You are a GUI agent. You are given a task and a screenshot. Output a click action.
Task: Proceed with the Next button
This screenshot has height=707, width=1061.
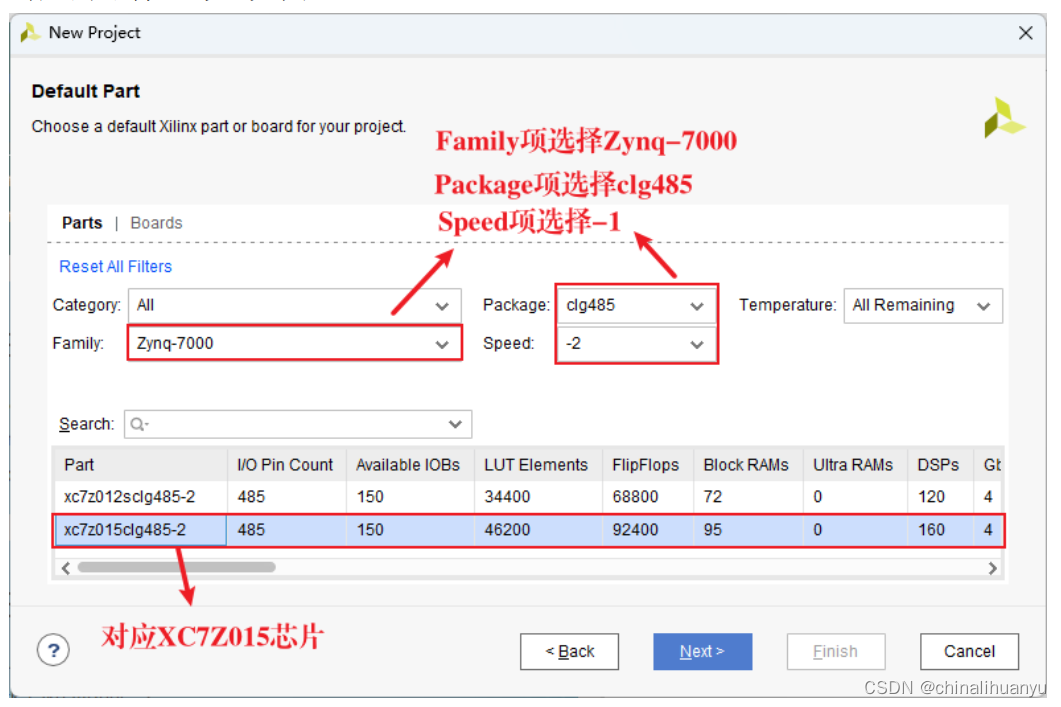coord(702,652)
